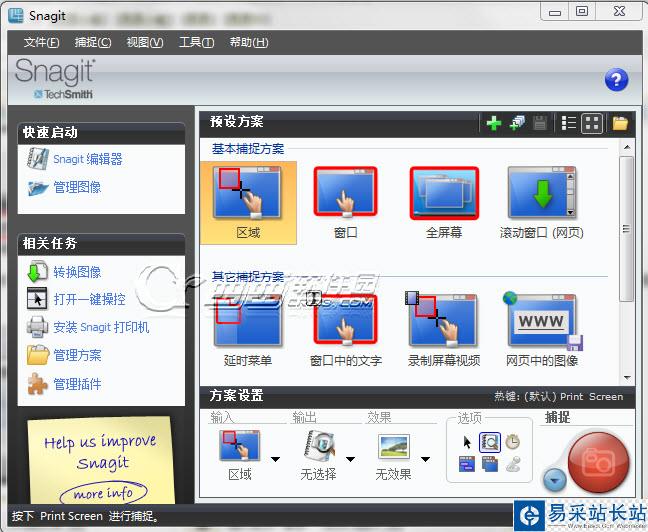Click the effects 无效果 picture icon
The height and width of the screenshot is (532, 648).
pyautogui.click(x=393, y=446)
